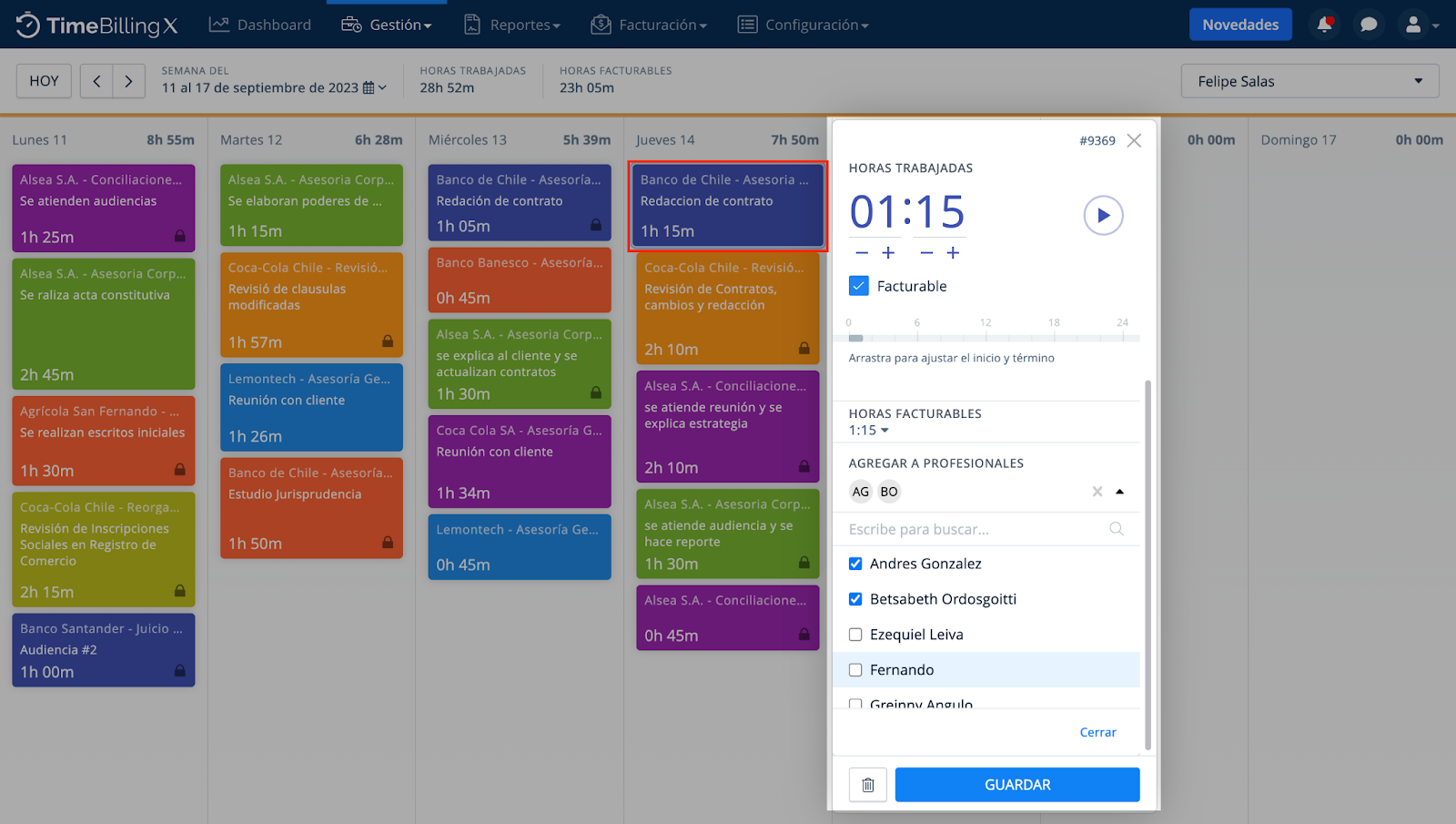The width and height of the screenshot is (1456, 824).
Task: Open se atiende reunión y se explica estrategia entry
Action: tap(728, 427)
